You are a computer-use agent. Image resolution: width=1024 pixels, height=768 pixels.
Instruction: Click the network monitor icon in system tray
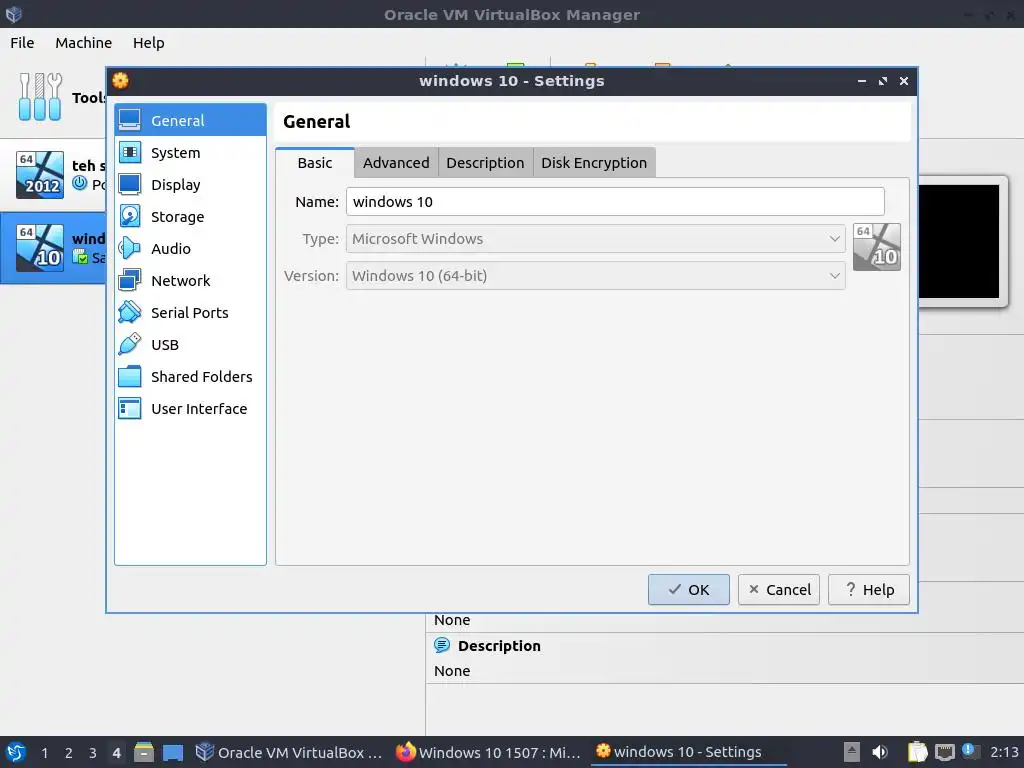(x=944, y=752)
